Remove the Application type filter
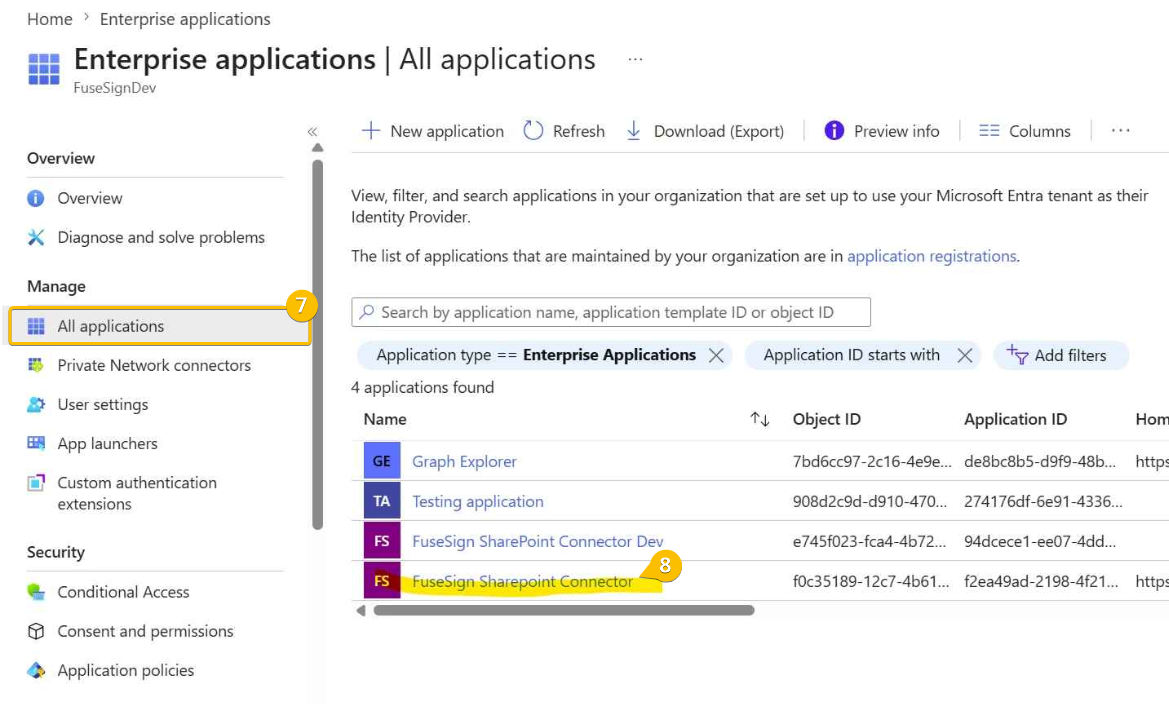Image resolution: width=1169 pixels, height=704 pixels. coord(716,355)
